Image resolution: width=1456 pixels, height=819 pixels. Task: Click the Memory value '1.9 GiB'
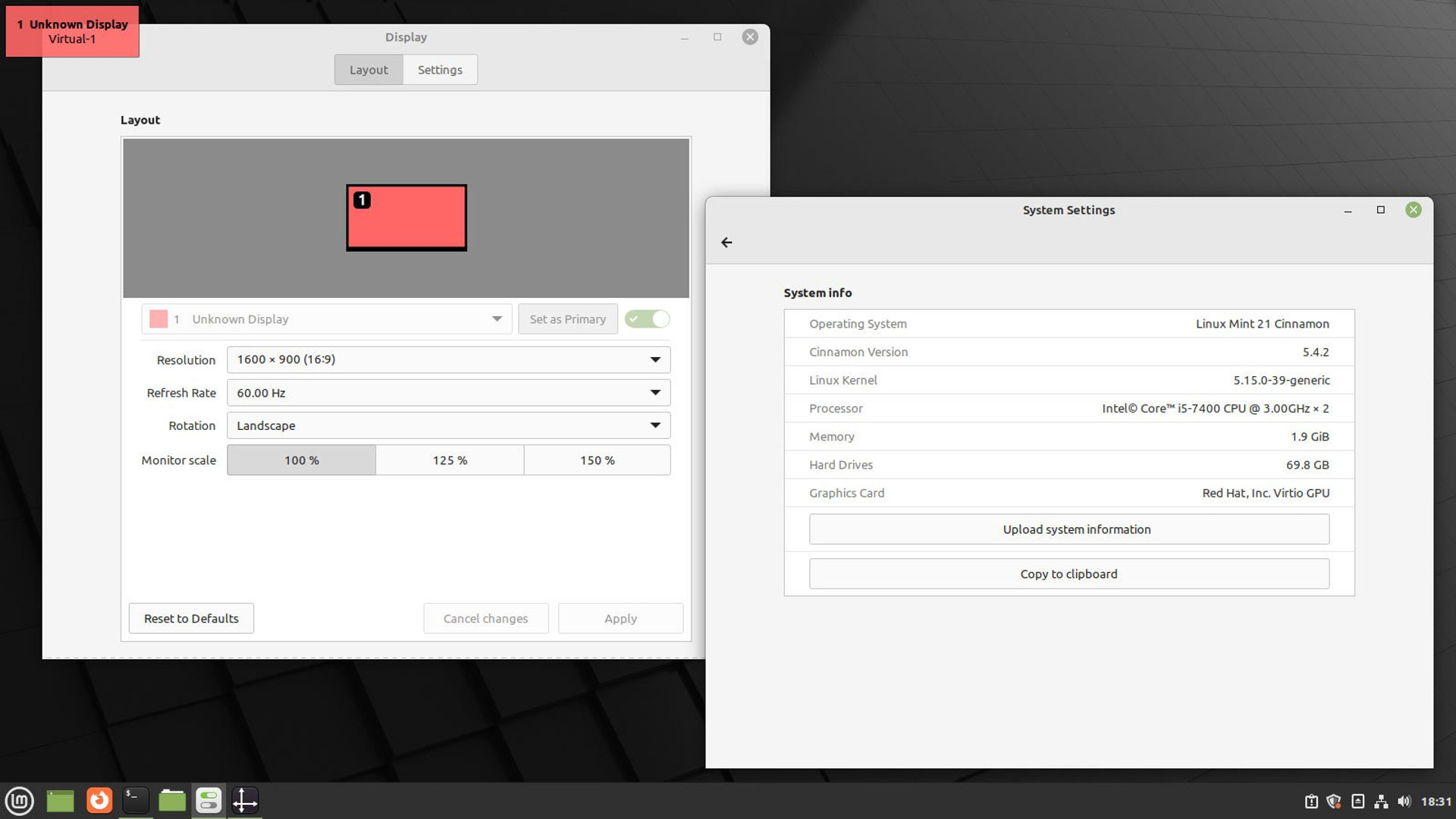(1310, 437)
